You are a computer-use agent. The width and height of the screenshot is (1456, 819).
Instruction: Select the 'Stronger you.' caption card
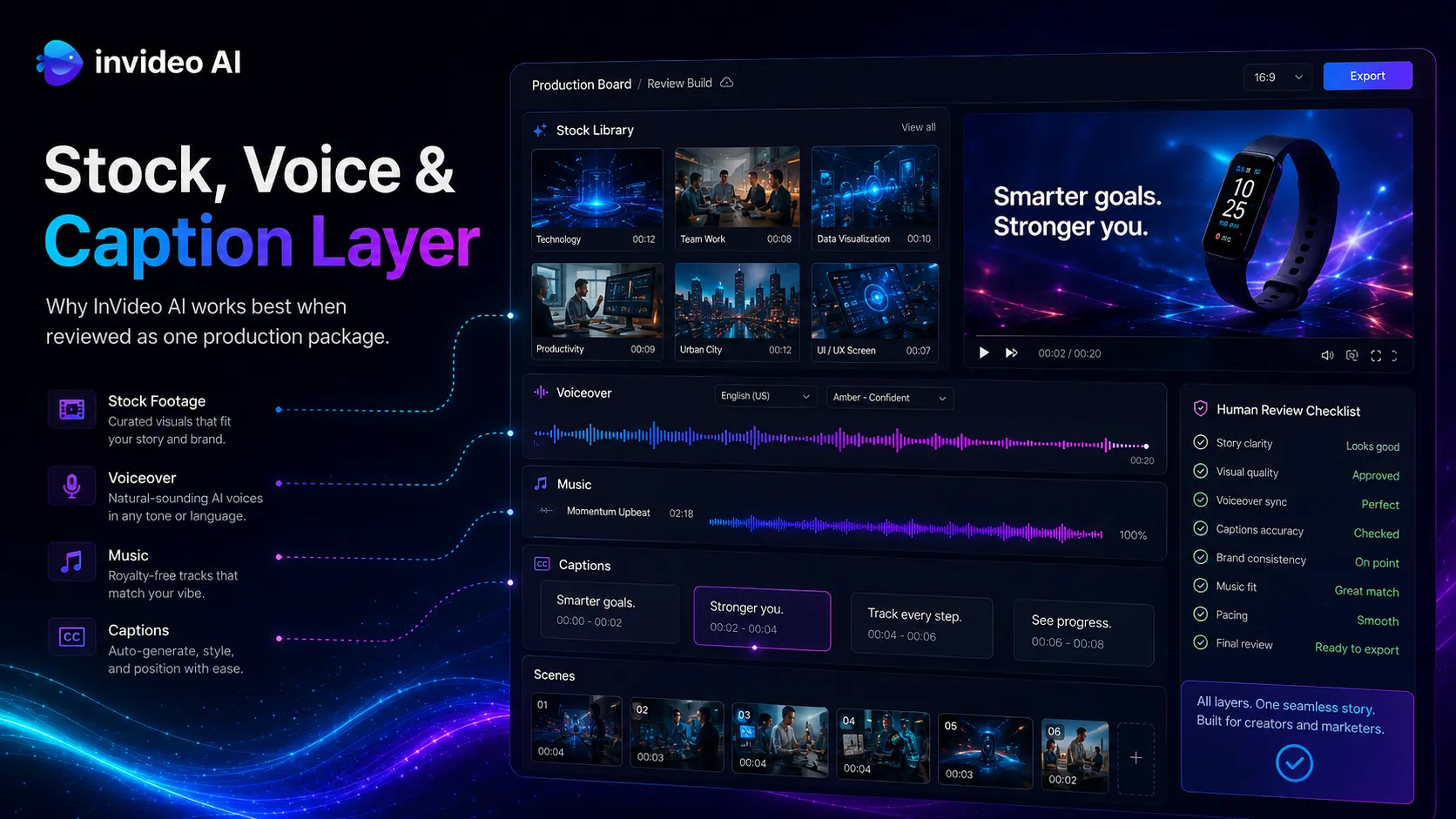click(762, 618)
